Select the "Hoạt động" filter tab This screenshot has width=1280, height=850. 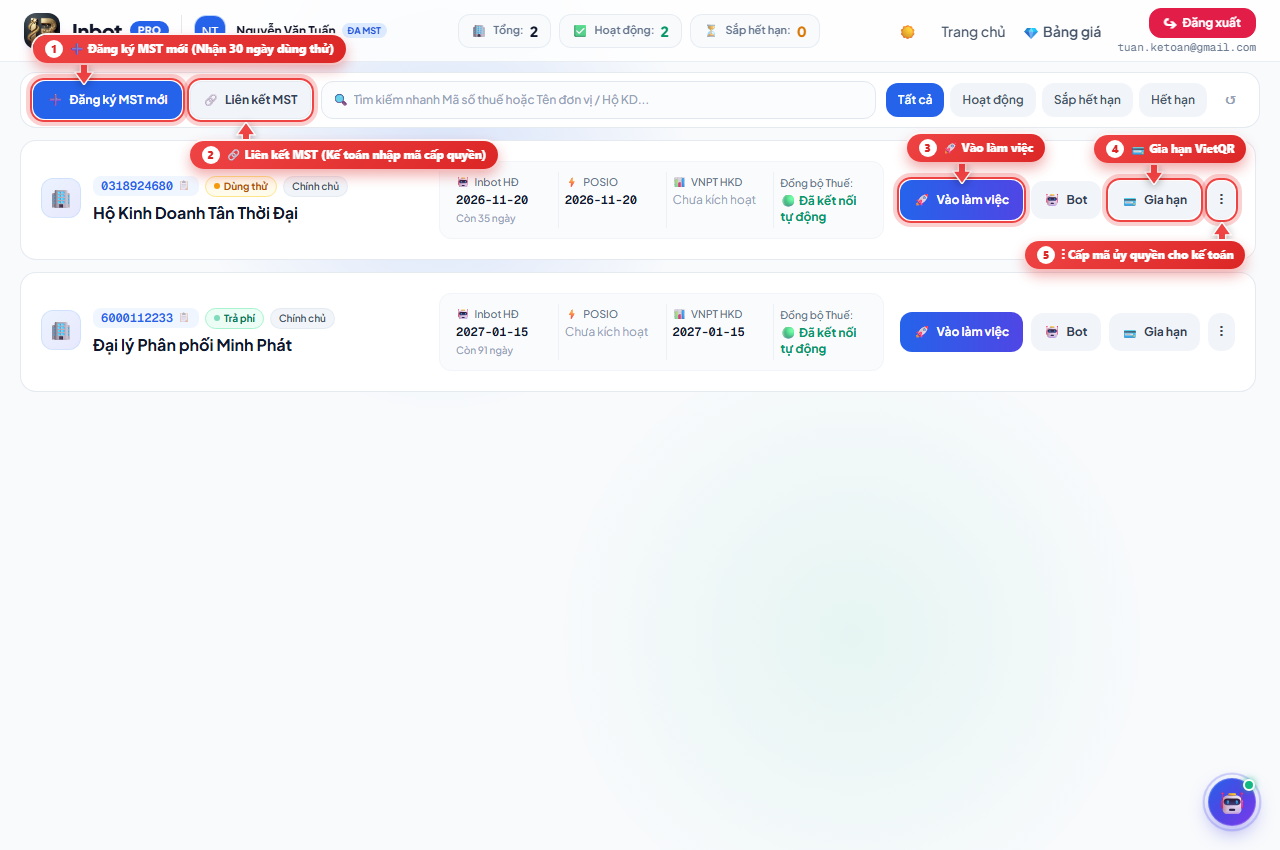pyautogui.click(x=993, y=100)
